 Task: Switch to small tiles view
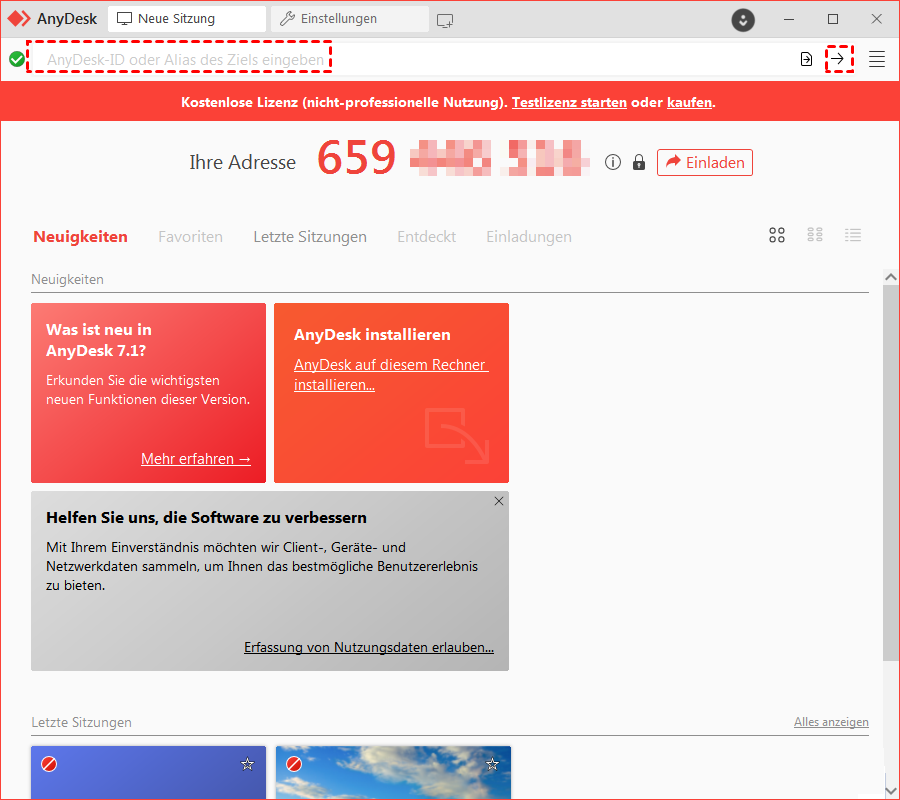pyautogui.click(x=815, y=235)
